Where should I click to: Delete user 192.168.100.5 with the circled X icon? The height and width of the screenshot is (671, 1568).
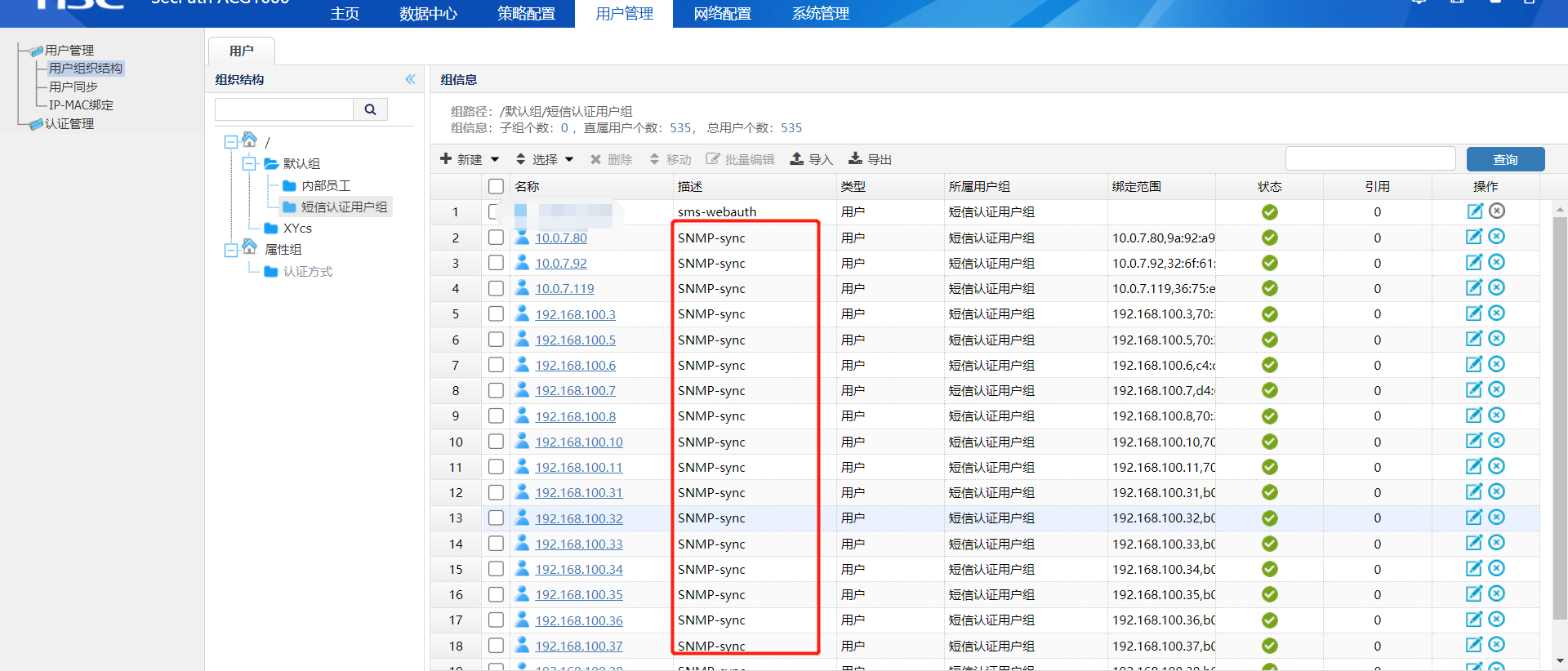tap(1496, 339)
